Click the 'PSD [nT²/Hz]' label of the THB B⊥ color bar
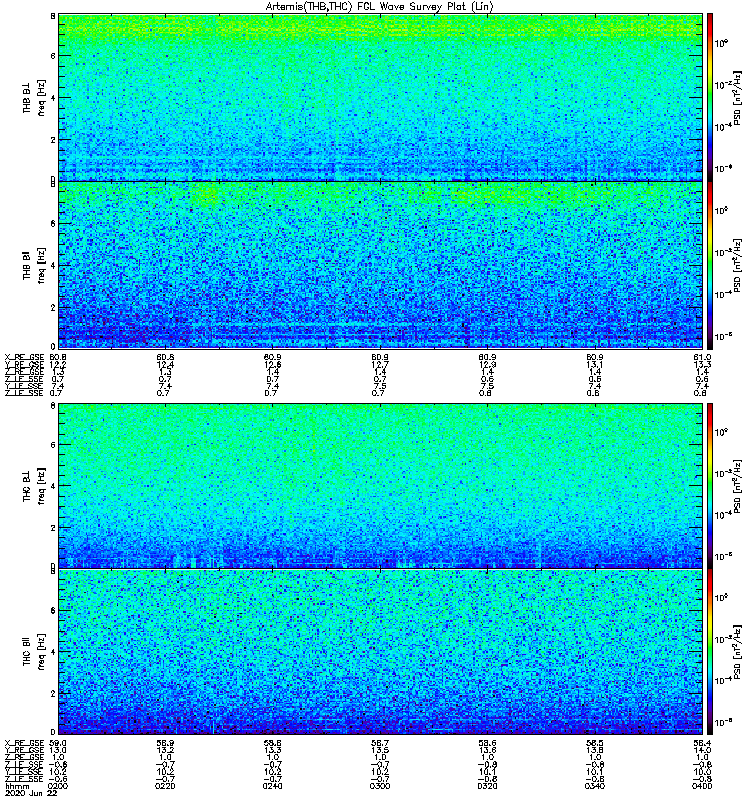The height and width of the screenshot is (800, 750). [x=737, y=97]
